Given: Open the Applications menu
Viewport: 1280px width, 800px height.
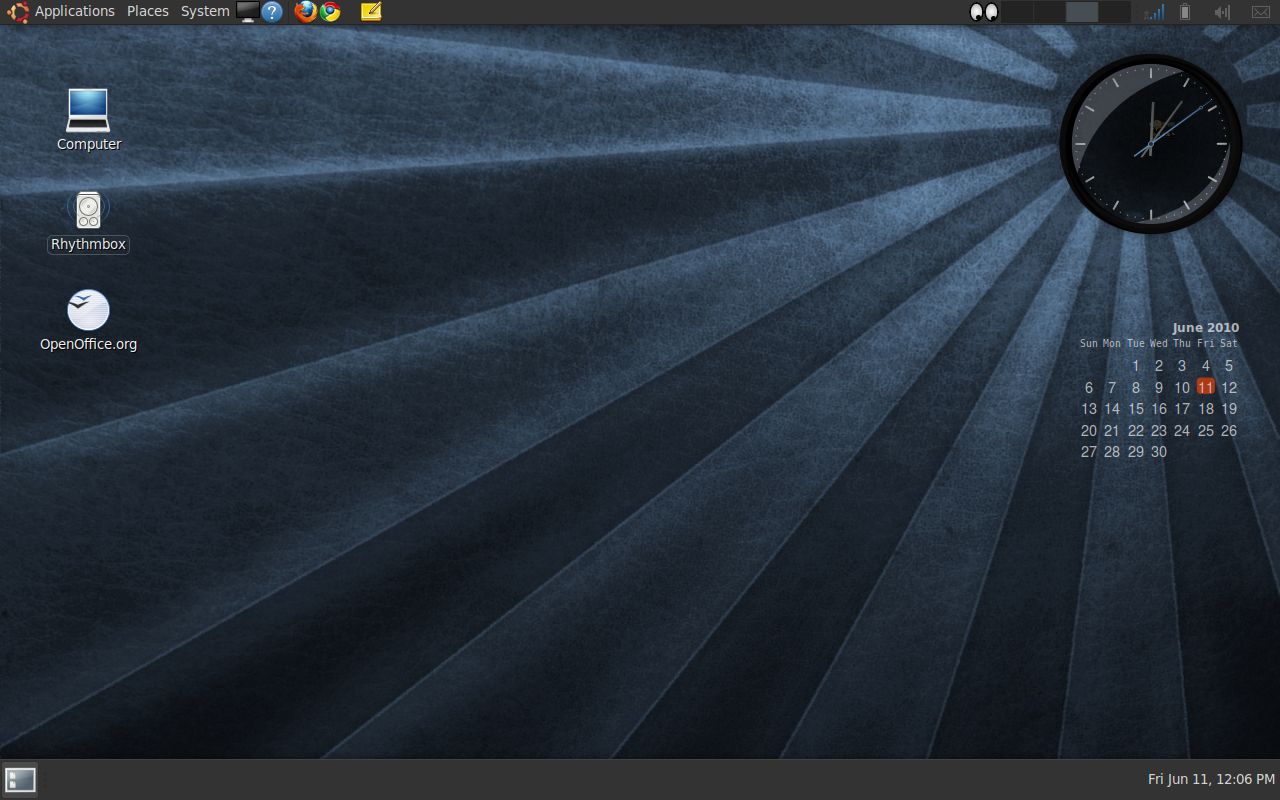Looking at the screenshot, I should [x=75, y=11].
